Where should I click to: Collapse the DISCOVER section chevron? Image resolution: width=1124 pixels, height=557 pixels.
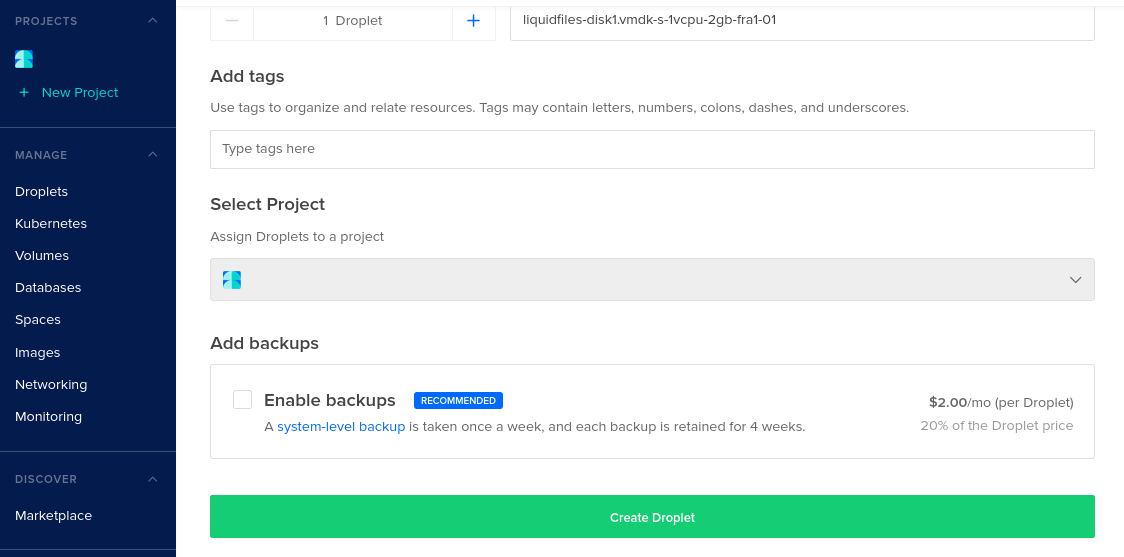(x=153, y=479)
